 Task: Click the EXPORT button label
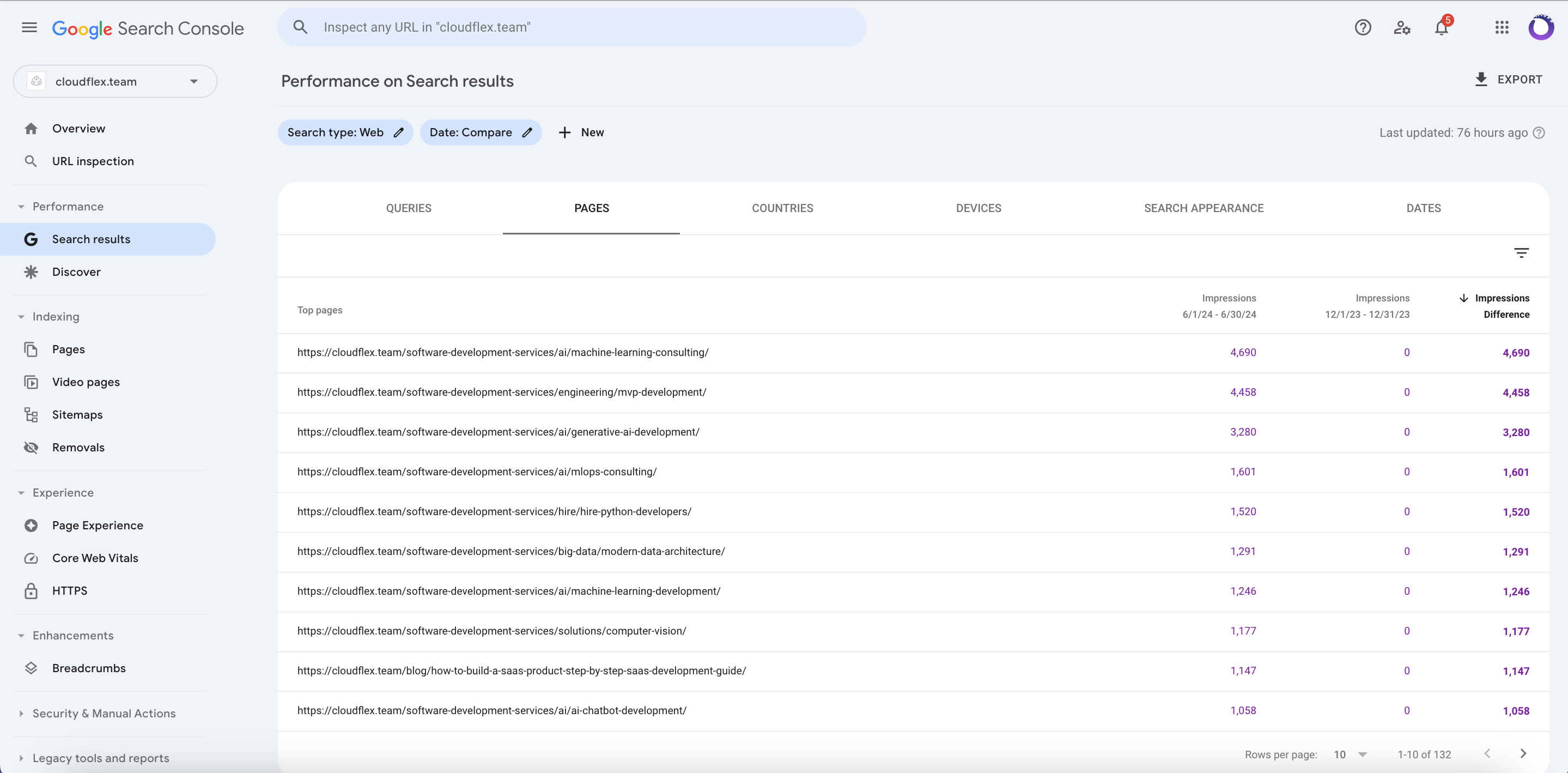(x=1520, y=79)
